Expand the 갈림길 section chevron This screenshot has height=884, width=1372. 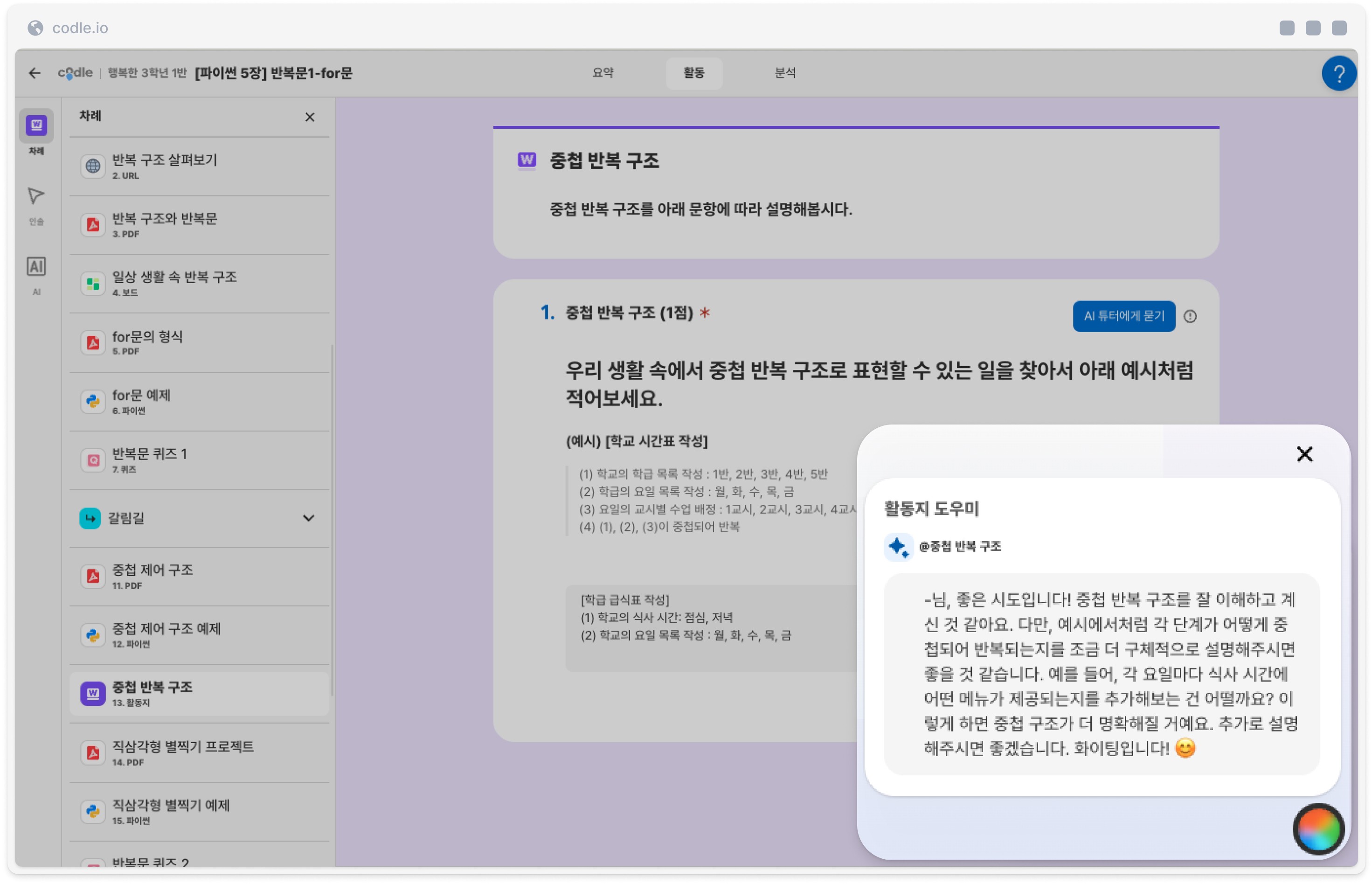click(x=308, y=518)
